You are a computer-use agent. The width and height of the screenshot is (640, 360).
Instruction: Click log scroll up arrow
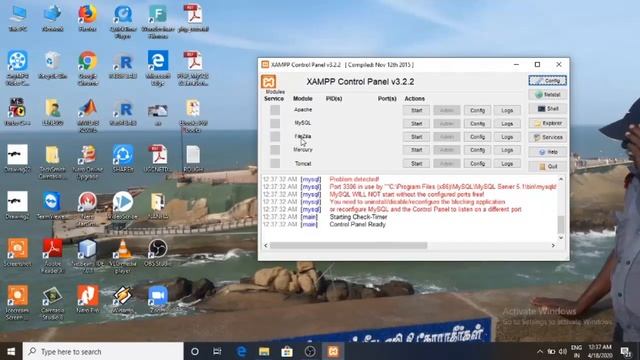[x=561, y=179]
